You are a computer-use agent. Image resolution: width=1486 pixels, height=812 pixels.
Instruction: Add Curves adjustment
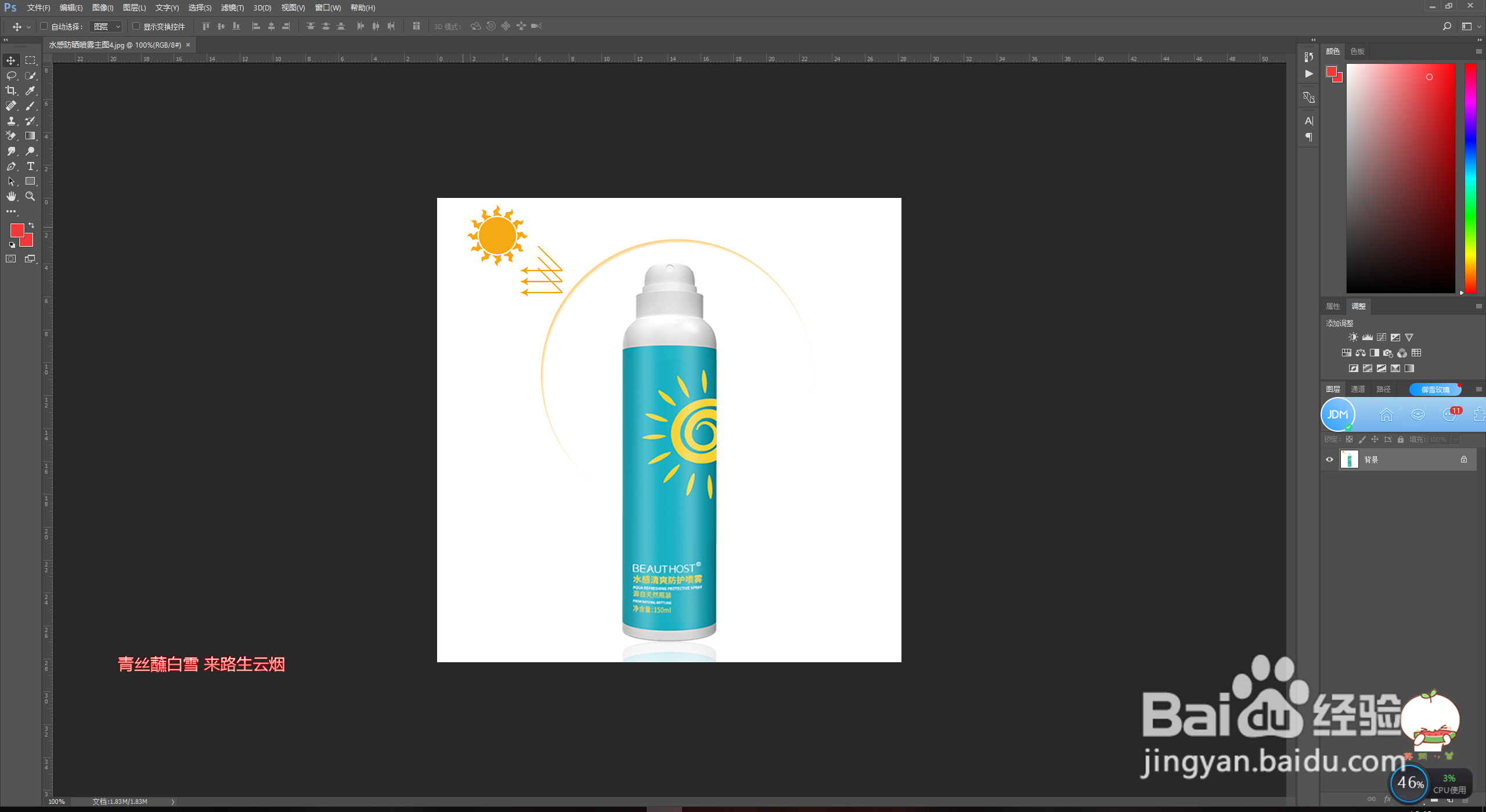(1382, 337)
